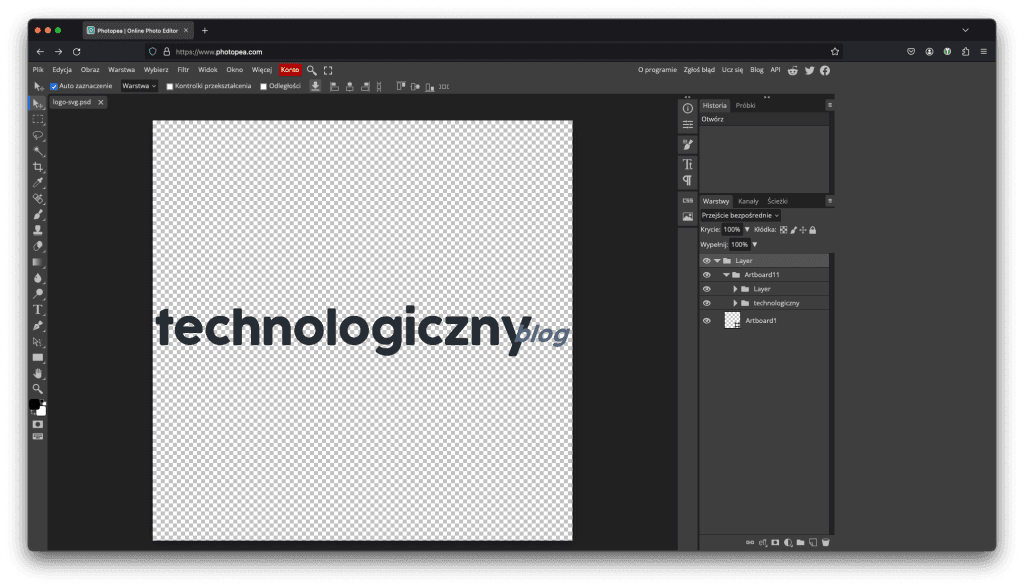Viewport: 1024px width, 588px height.
Task: Select the Crop tool
Action: (x=38, y=167)
